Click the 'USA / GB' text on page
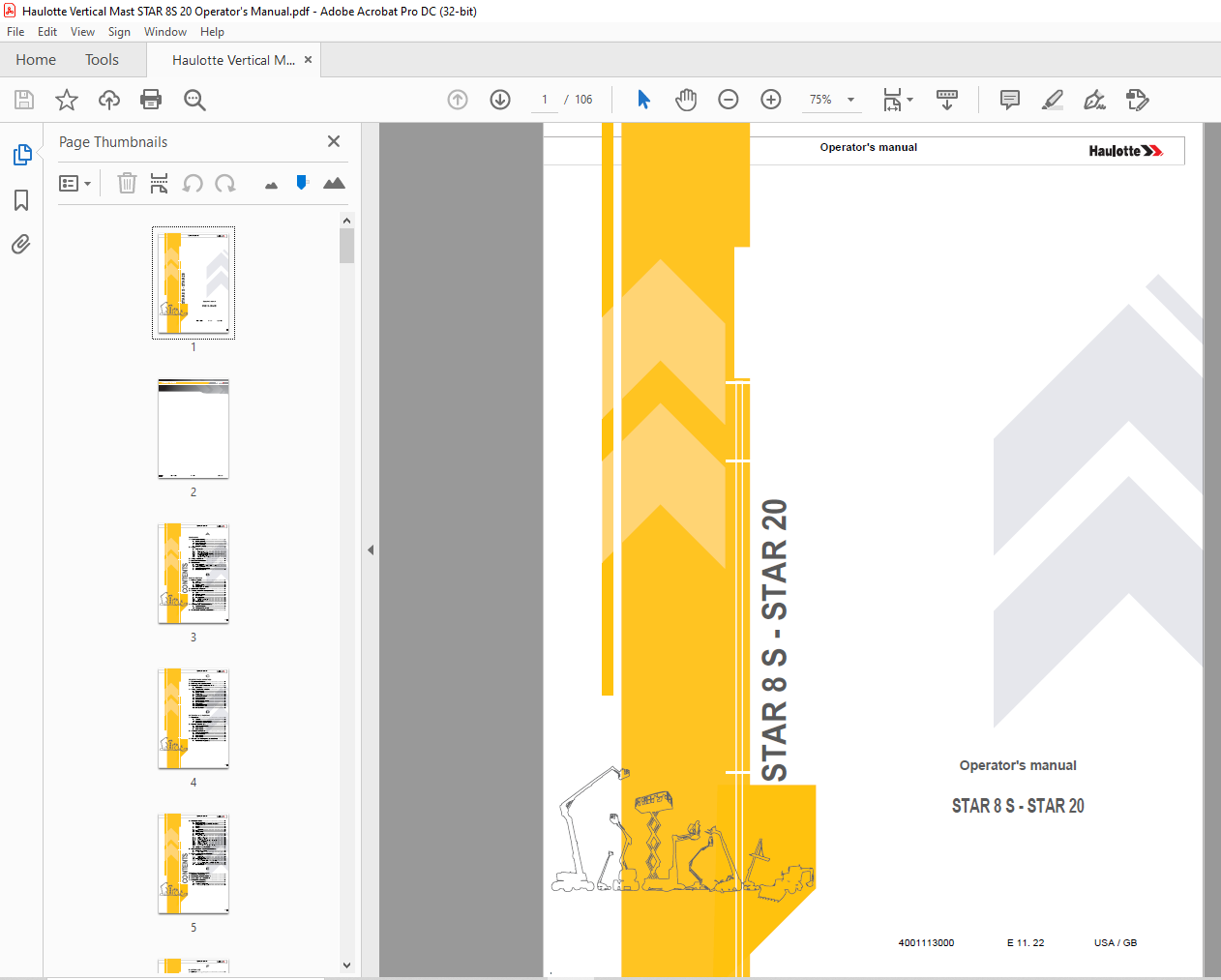Viewport: 1221px width, 980px height. pyautogui.click(x=1116, y=942)
